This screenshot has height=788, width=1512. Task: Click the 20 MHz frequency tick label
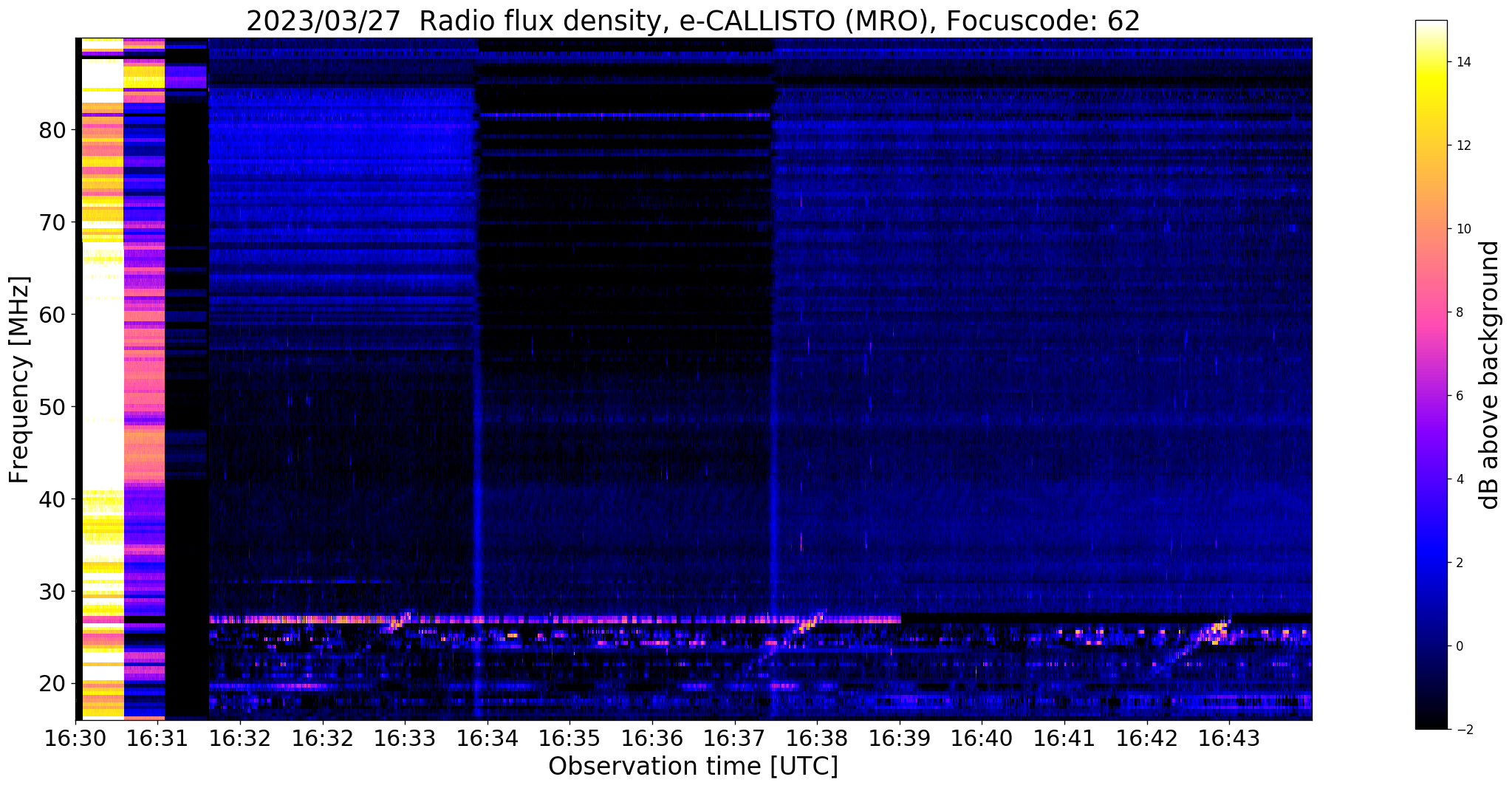click(52, 684)
